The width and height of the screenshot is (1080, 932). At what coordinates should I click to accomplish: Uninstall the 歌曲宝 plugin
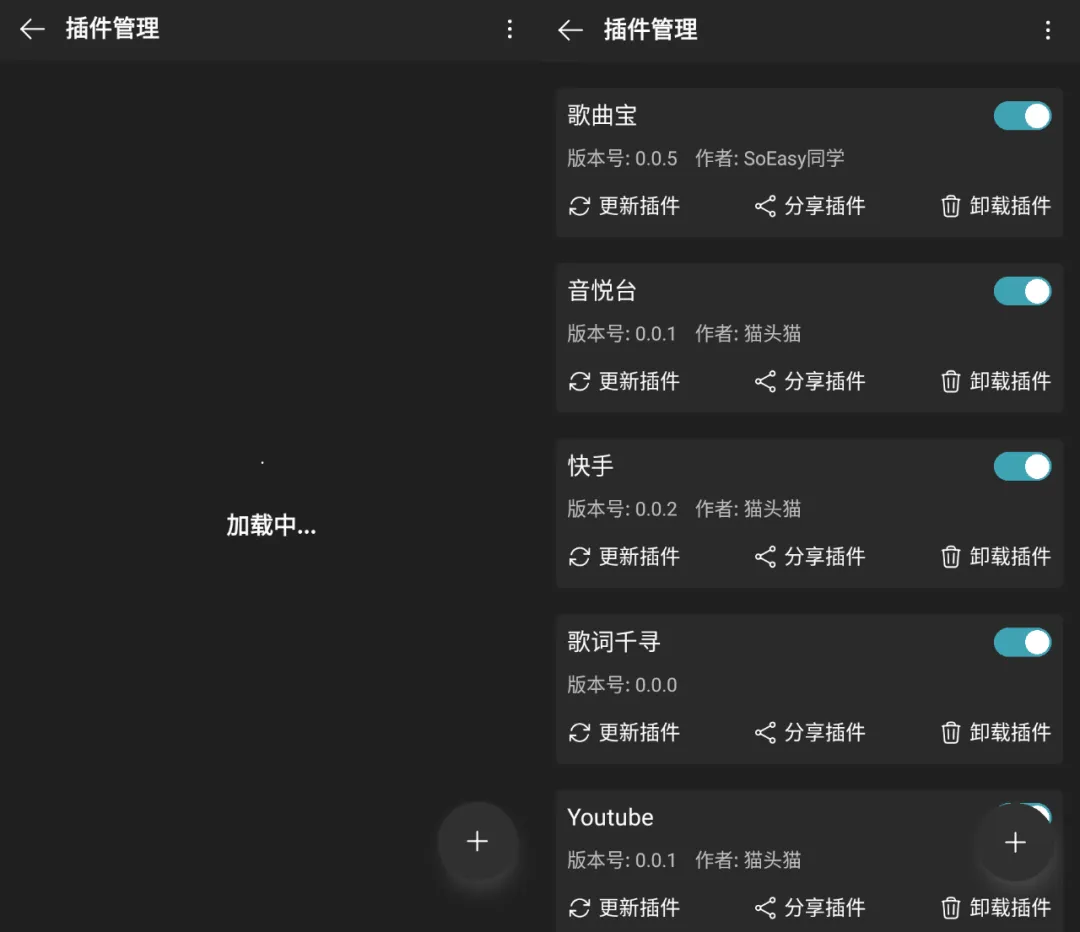click(995, 206)
